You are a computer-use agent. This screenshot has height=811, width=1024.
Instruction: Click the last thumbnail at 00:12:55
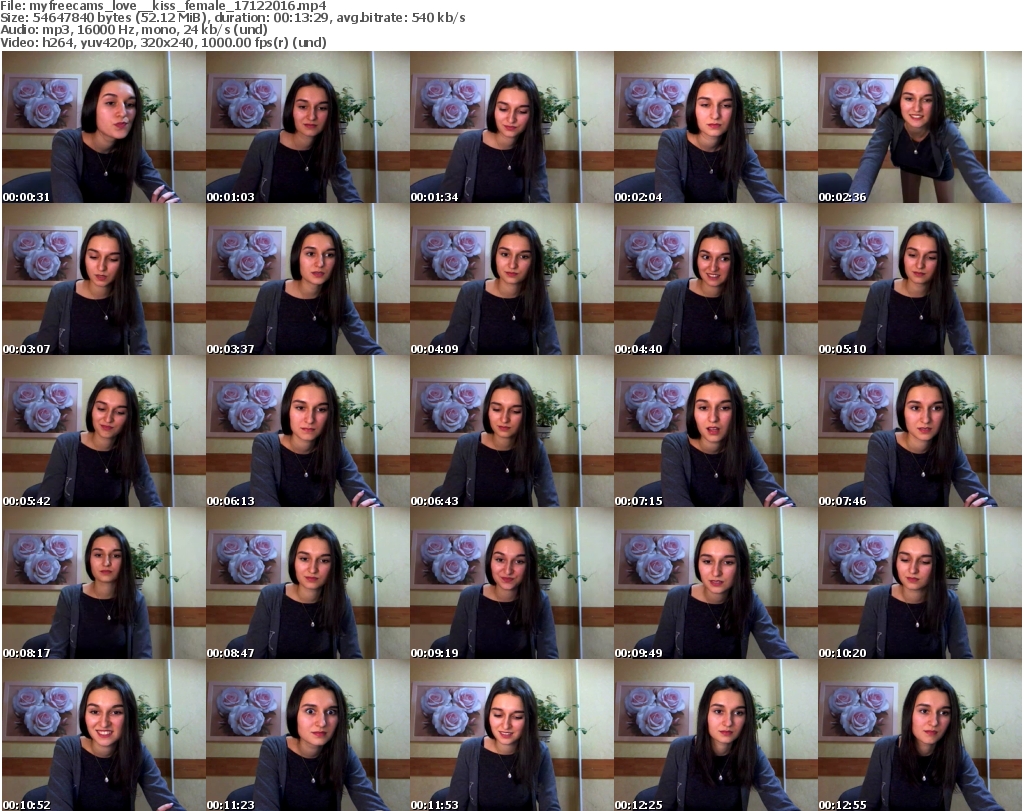918,736
